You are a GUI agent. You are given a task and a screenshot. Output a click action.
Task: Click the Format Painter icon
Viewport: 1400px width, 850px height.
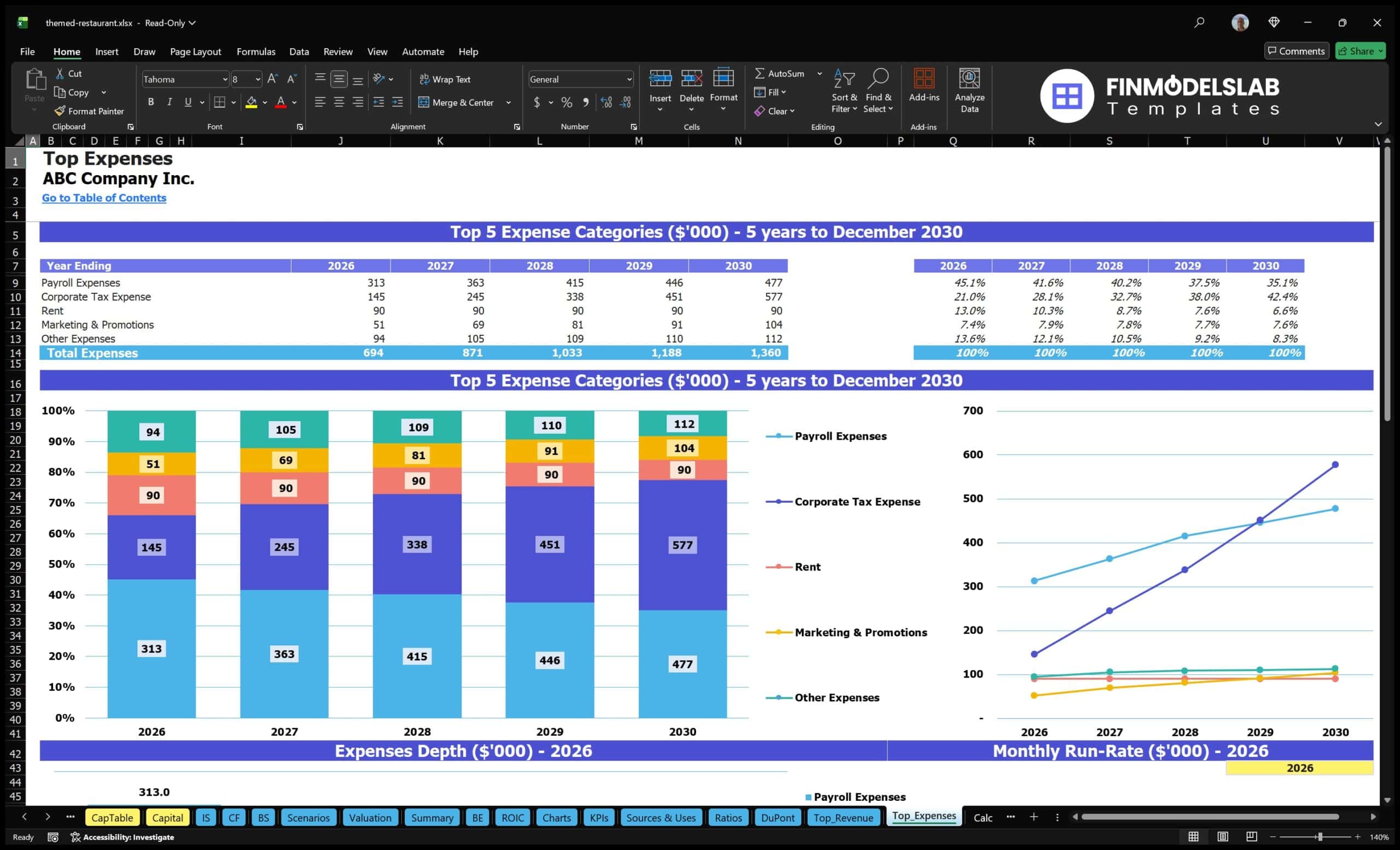(x=60, y=111)
